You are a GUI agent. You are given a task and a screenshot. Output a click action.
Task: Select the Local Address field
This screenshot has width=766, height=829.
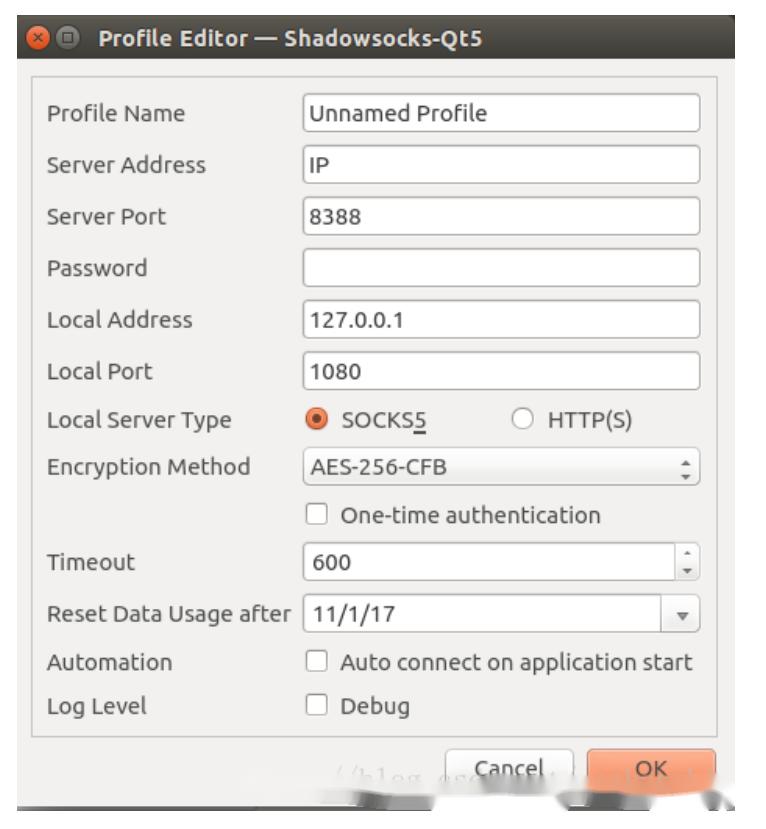pyautogui.click(x=500, y=320)
